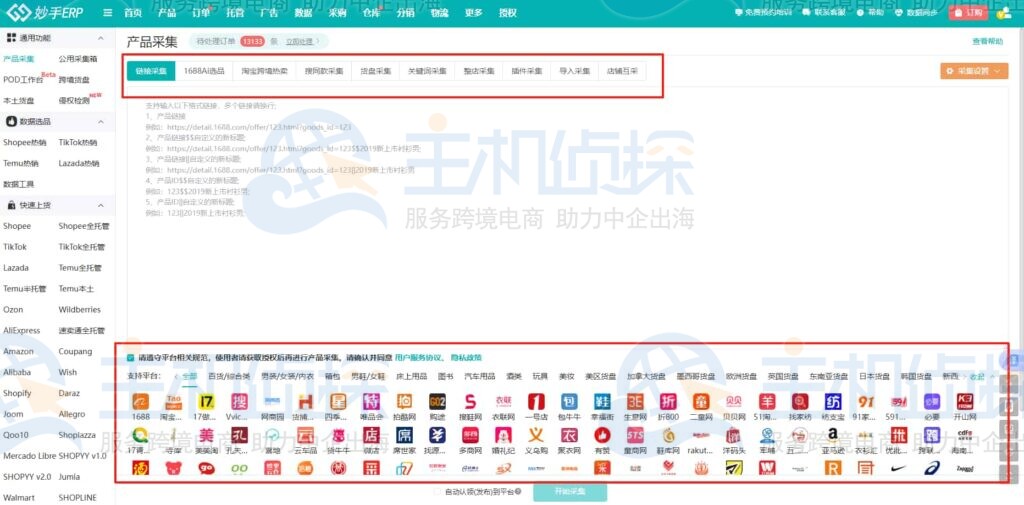Viewport: 1024px width, 505px height.
Task: Open the 用户服务协议 link
Action: coord(420,358)
